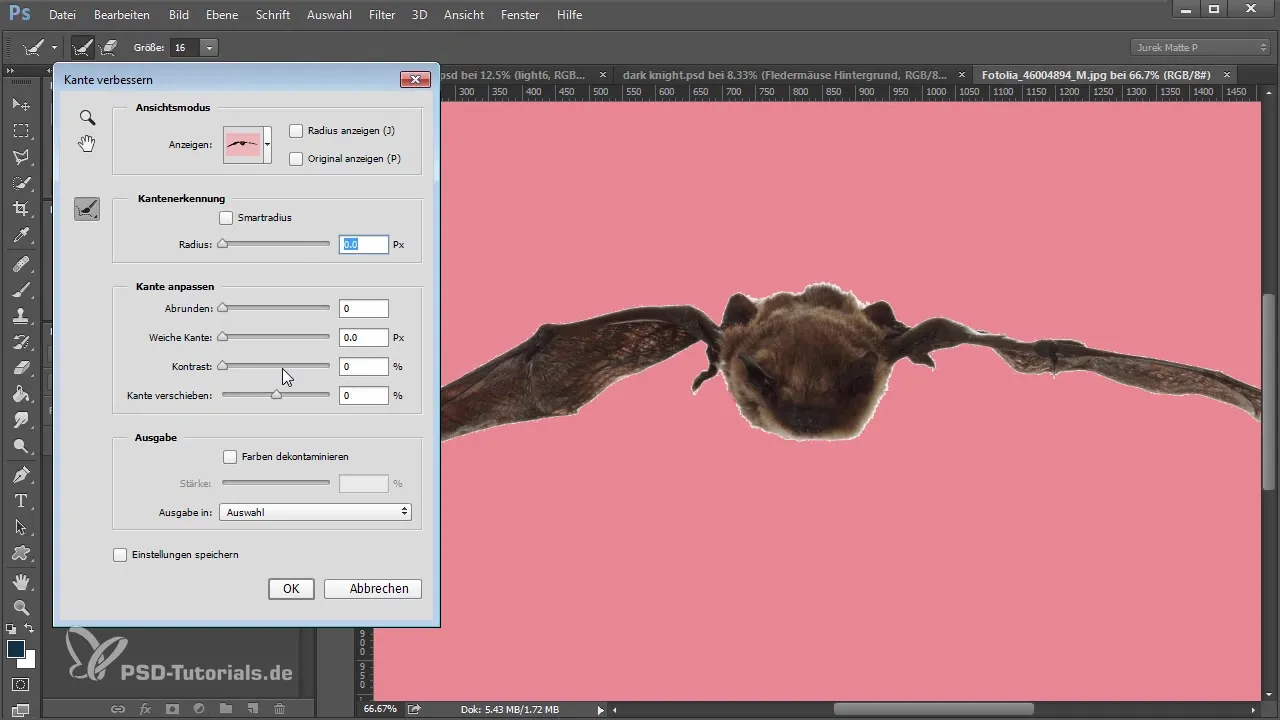Open the tool preset picker arrow
The width and height of the screenshot is (1280, 720).
(x=54, y=47)
